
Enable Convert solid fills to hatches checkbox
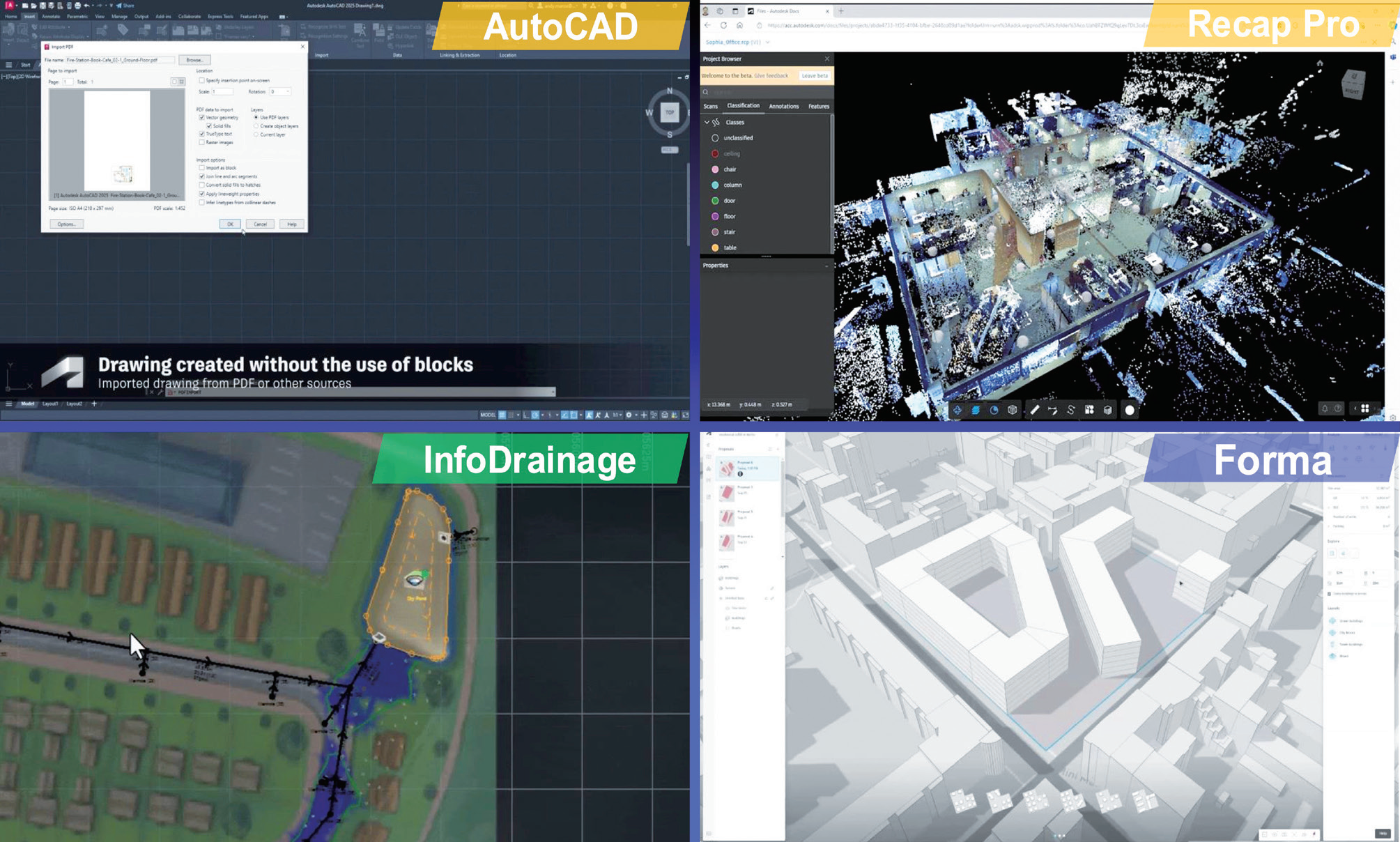click(201, 185)
